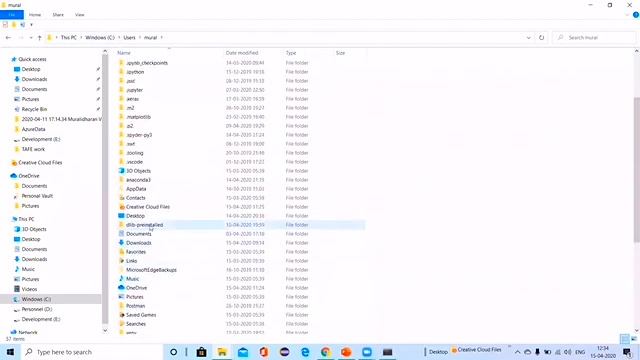Screen dimensions: 640x360
Task: Select AzureData folder in navigation pane
Action: [x=33, y=129]
